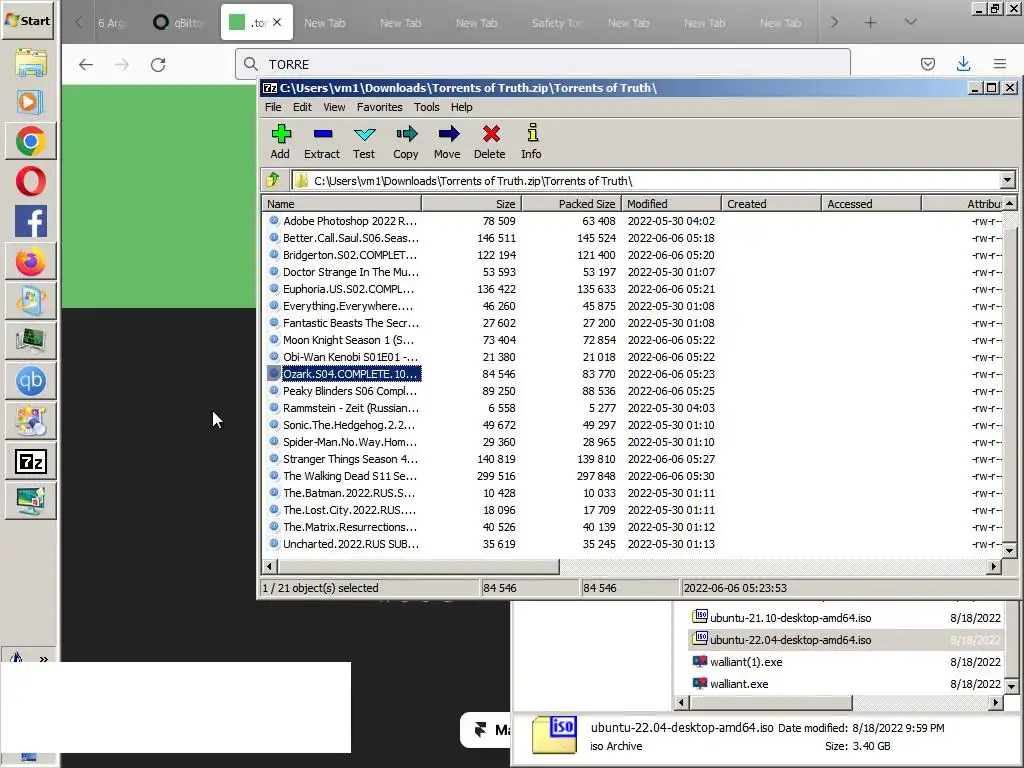Open the Start menu
This screenshot has height=768, width=1024.
pos(27,20)
